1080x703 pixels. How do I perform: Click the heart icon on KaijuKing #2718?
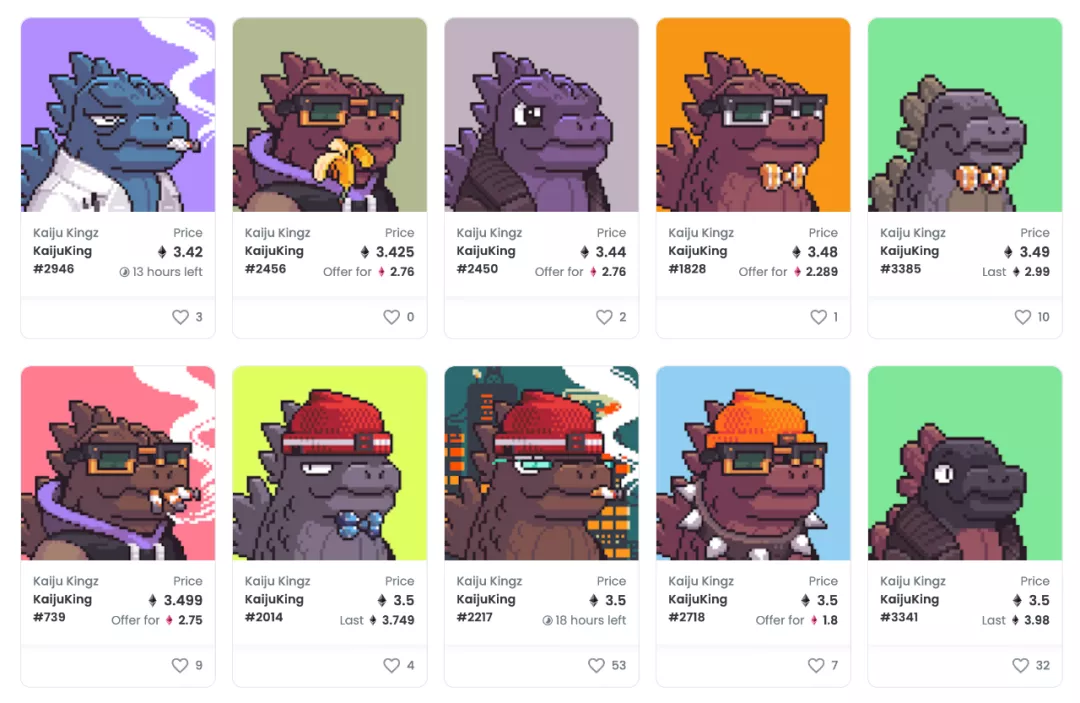coord(816,665)
